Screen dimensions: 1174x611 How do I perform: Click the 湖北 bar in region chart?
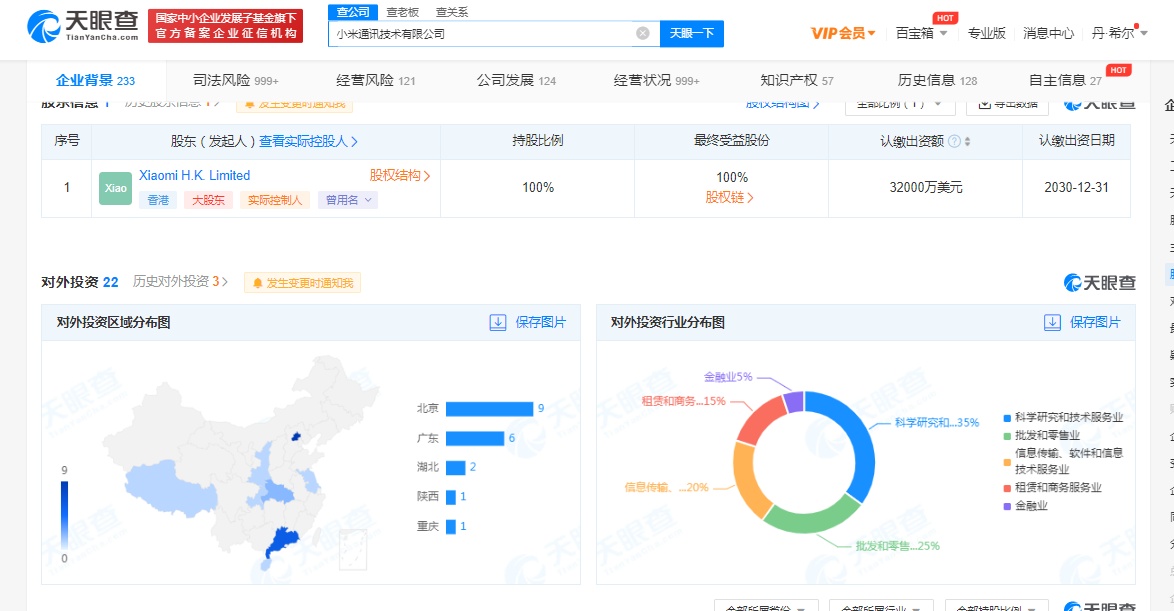pos(455,467)
